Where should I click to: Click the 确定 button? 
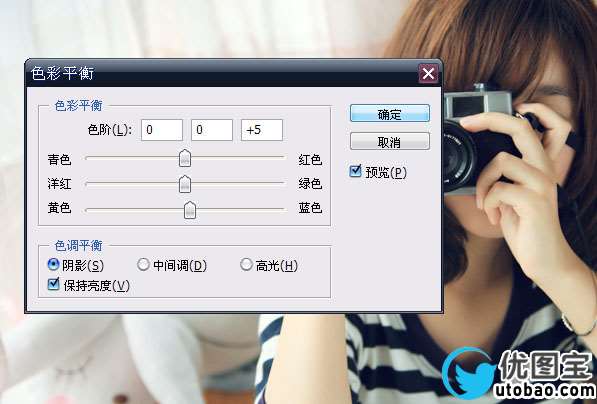click(x=390, y=113)
